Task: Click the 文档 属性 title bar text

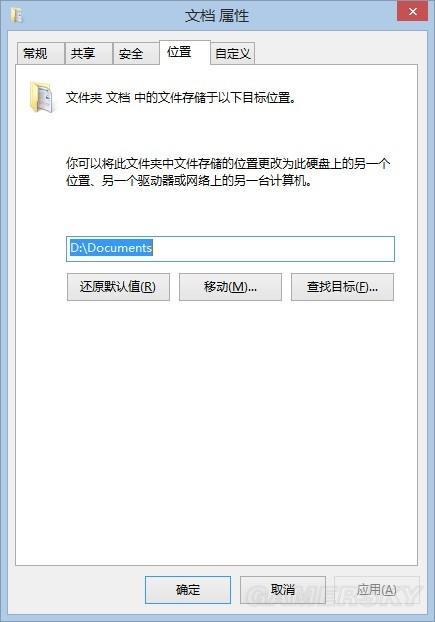Action: (x=217, y=16)
